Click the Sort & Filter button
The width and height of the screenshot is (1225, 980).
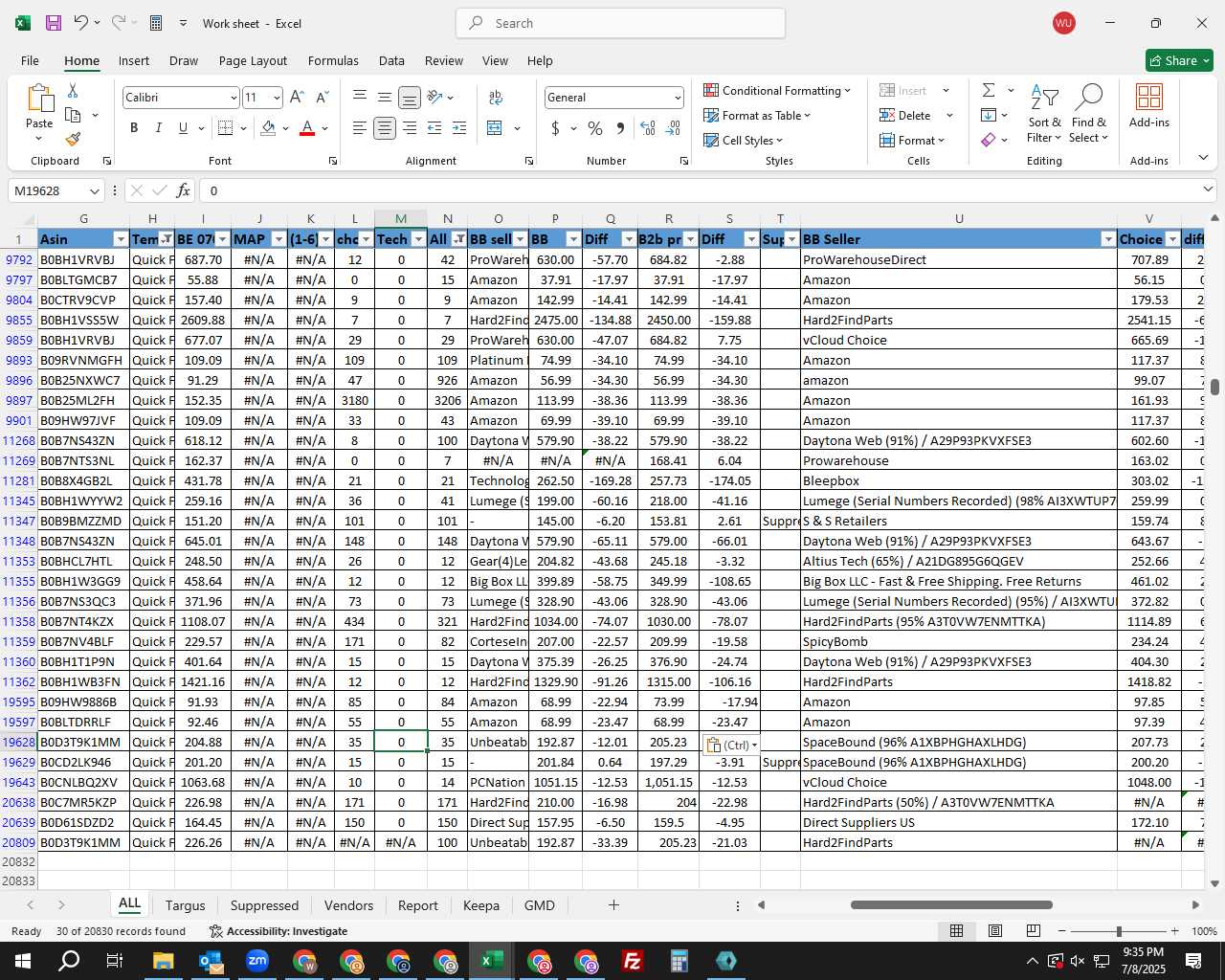click(x=1045, y=113)
